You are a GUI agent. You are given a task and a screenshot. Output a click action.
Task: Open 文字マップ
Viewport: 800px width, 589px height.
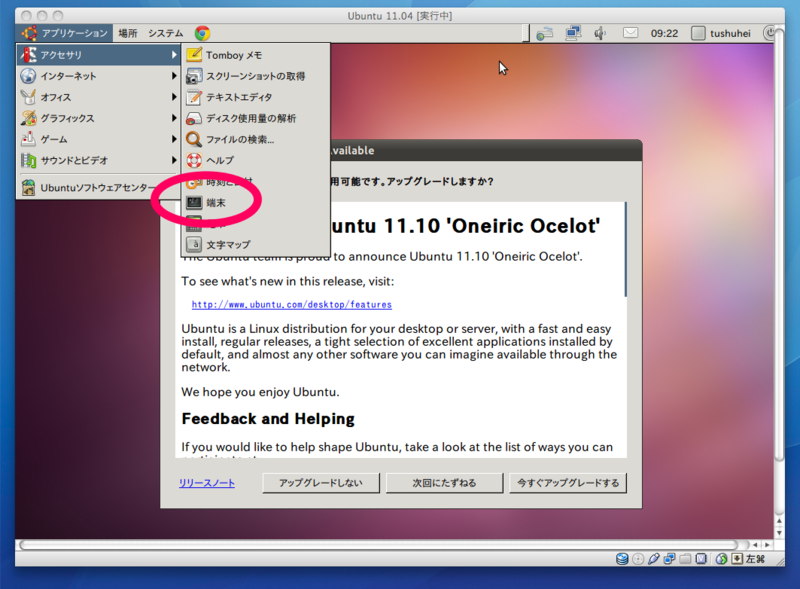pyautogui.click(x=256, y=244)
